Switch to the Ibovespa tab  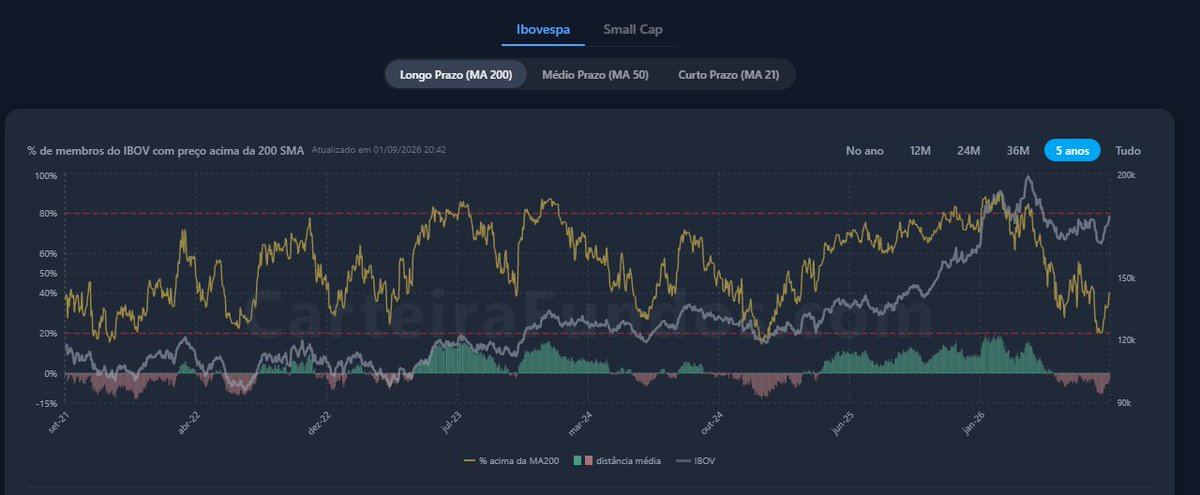(543, 30)
